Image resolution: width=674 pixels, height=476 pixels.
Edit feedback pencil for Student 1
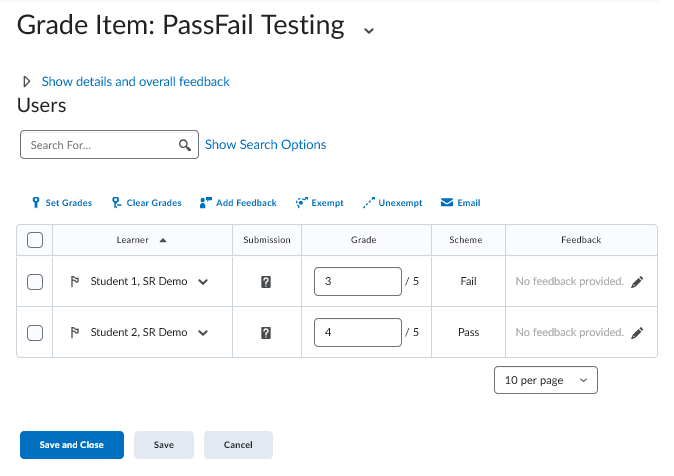click(638, 282)
